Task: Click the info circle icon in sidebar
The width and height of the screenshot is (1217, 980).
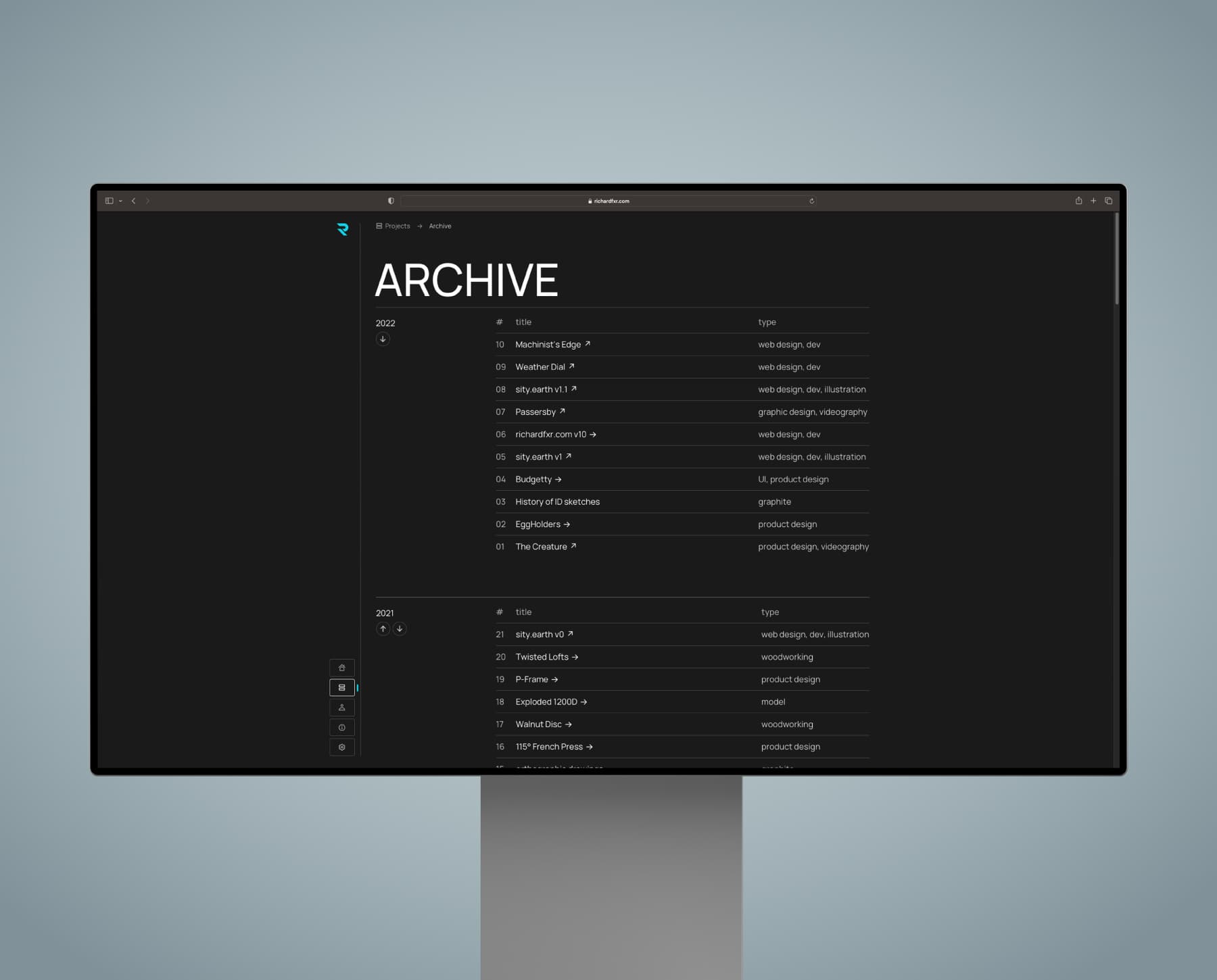Action: click(341, 728)
